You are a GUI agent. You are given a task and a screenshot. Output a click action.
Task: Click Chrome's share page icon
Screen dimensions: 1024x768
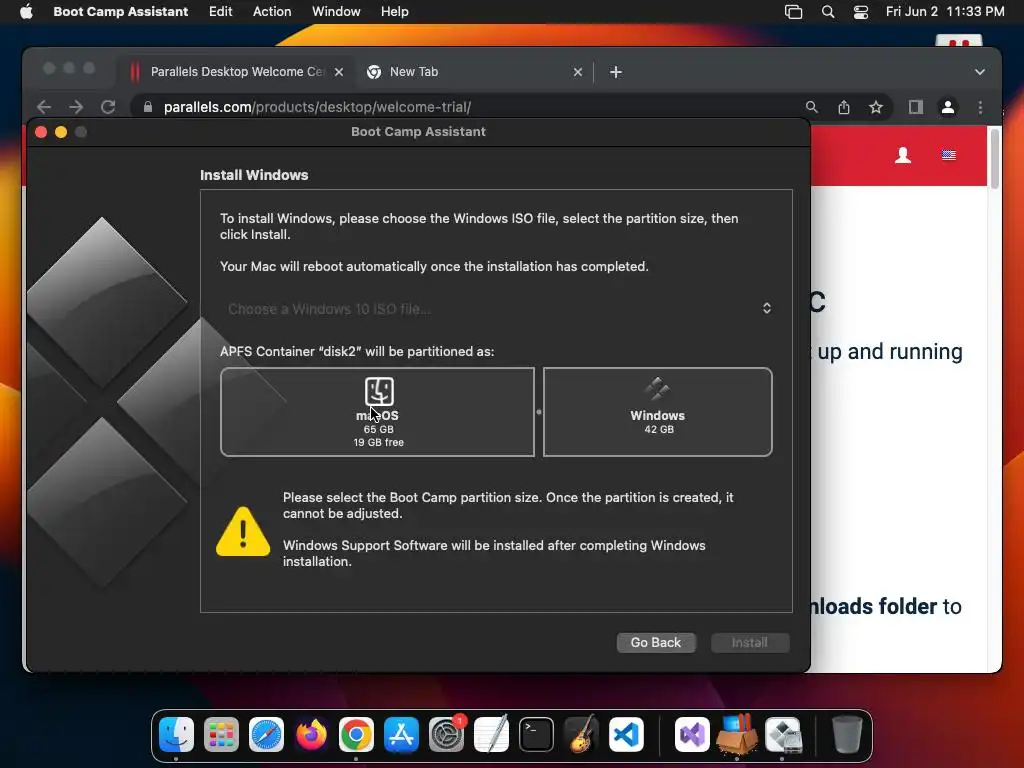(844, 106)
